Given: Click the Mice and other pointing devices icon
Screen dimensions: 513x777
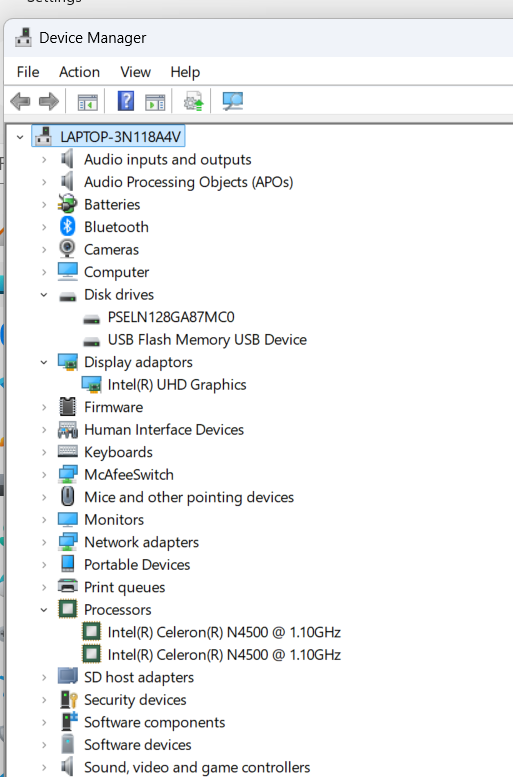Looking at the screenshot, I should 67,497.
